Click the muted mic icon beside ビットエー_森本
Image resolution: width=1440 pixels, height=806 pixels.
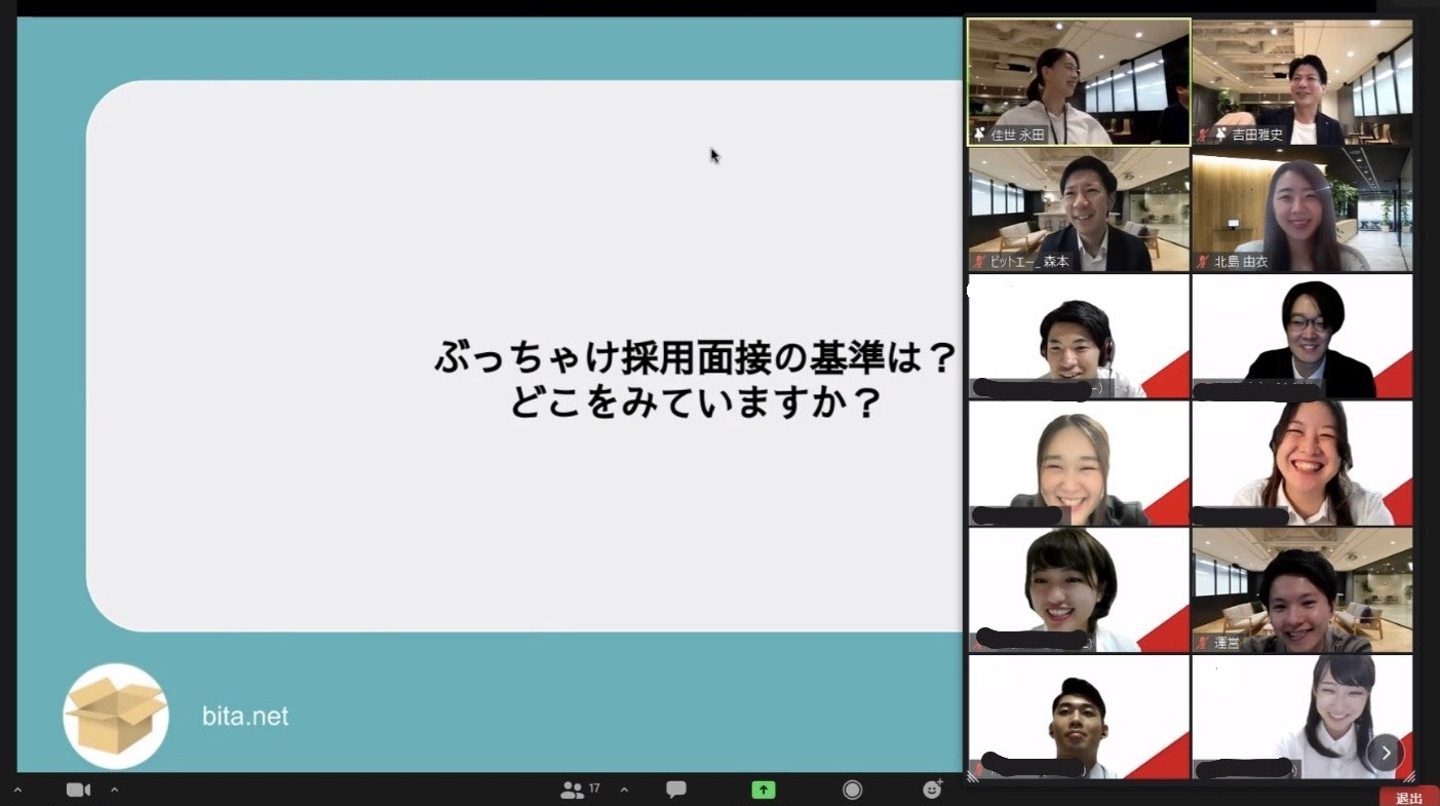(x=980, y=262)
